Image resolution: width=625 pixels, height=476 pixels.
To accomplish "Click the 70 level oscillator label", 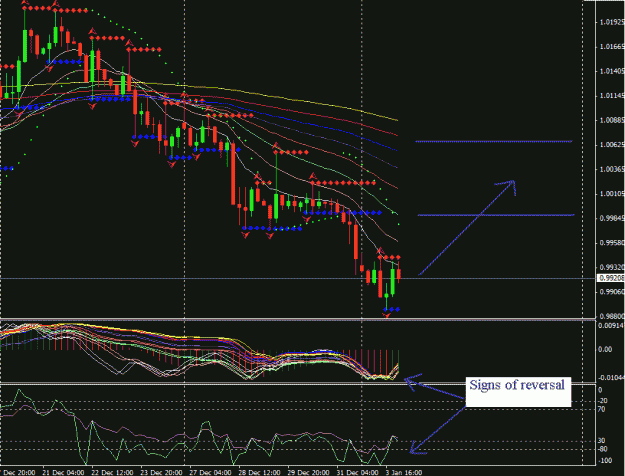I will coord(601,409).
